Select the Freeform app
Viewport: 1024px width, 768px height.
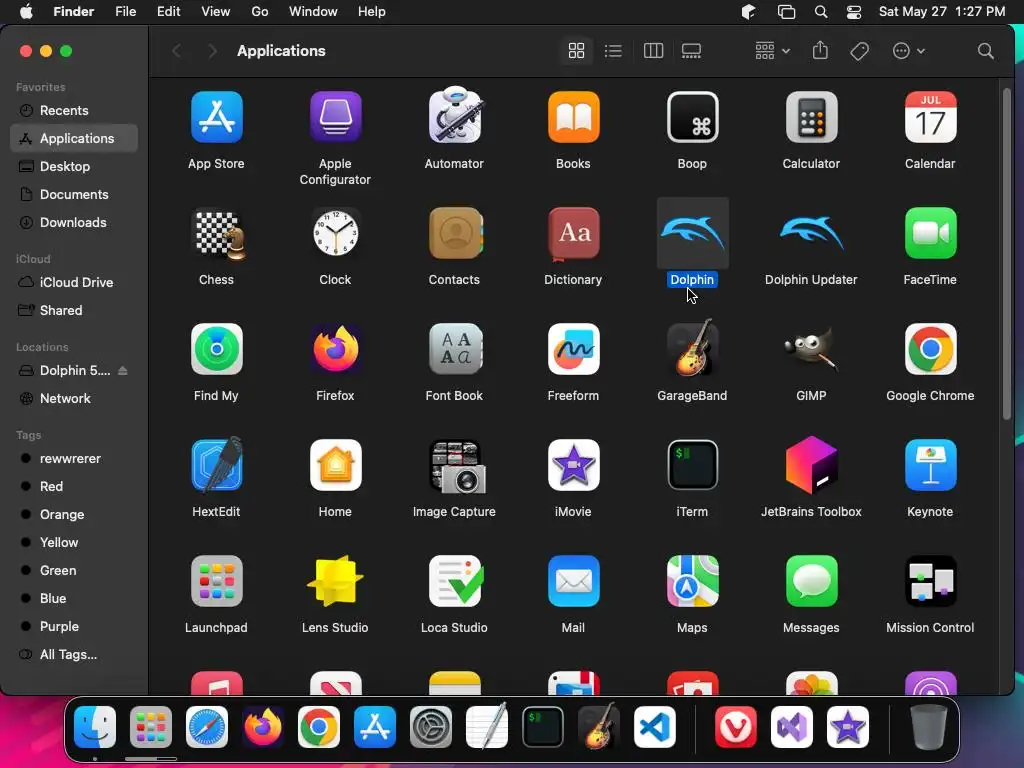(573, 349)
